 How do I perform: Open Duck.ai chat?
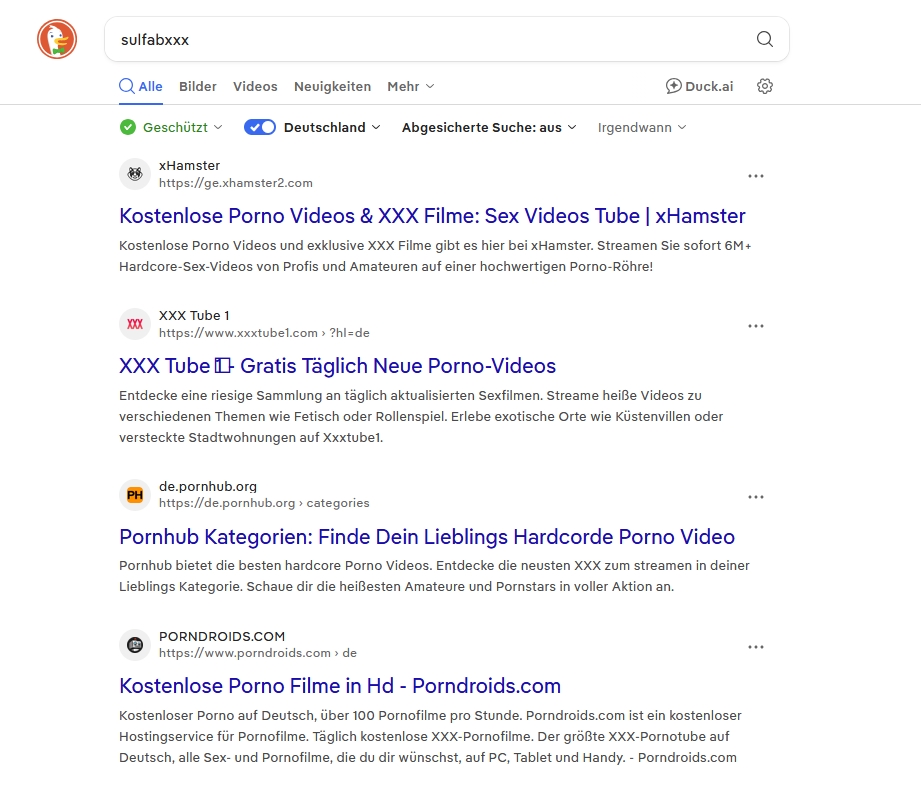[x=699, y=86]
